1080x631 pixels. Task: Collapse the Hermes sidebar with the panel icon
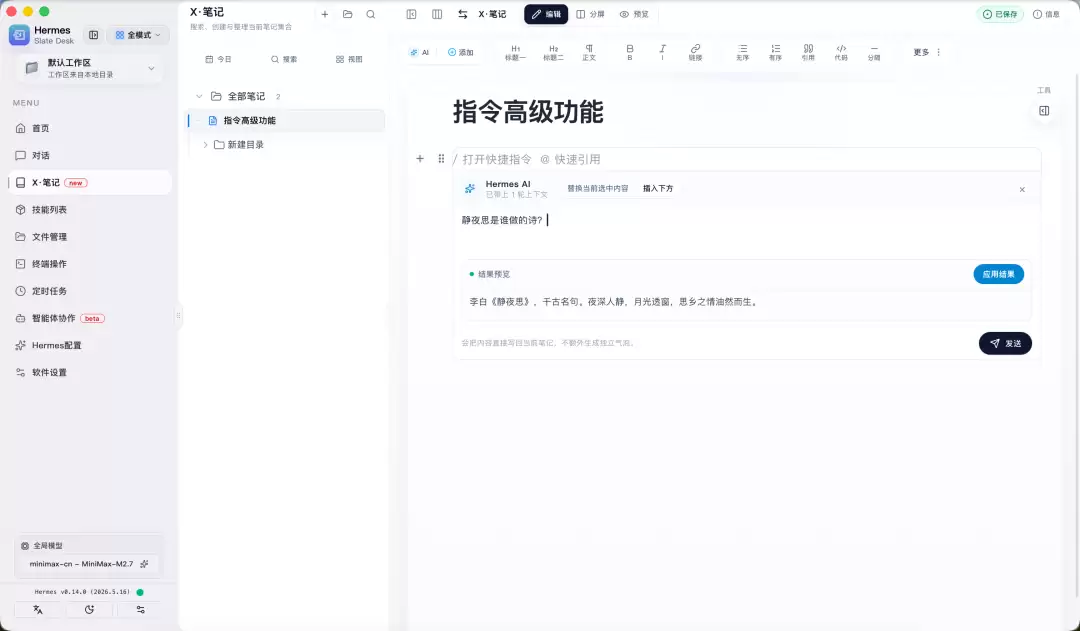[x=94, y=35]
